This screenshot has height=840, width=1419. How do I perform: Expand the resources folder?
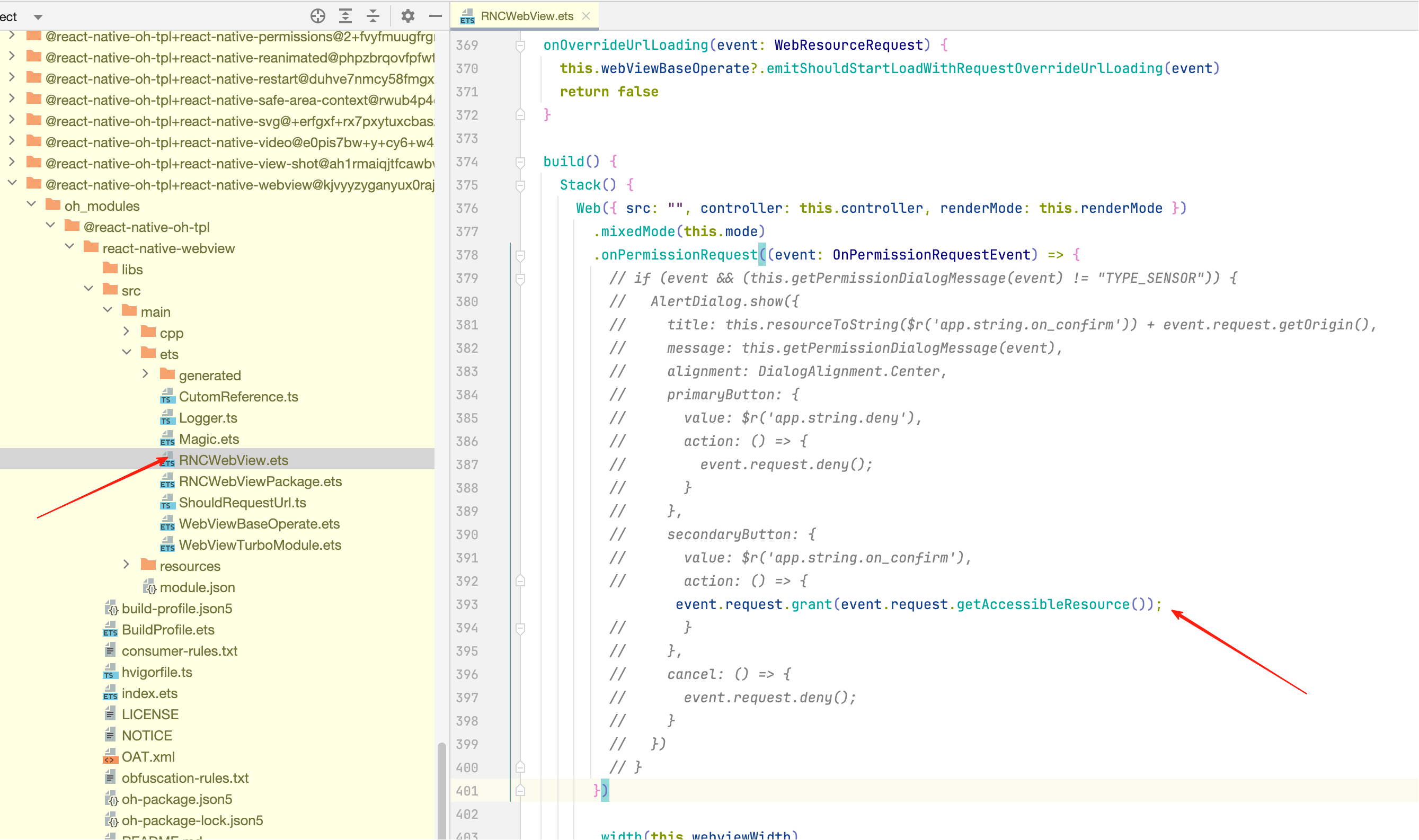click(x=126, y=565)
